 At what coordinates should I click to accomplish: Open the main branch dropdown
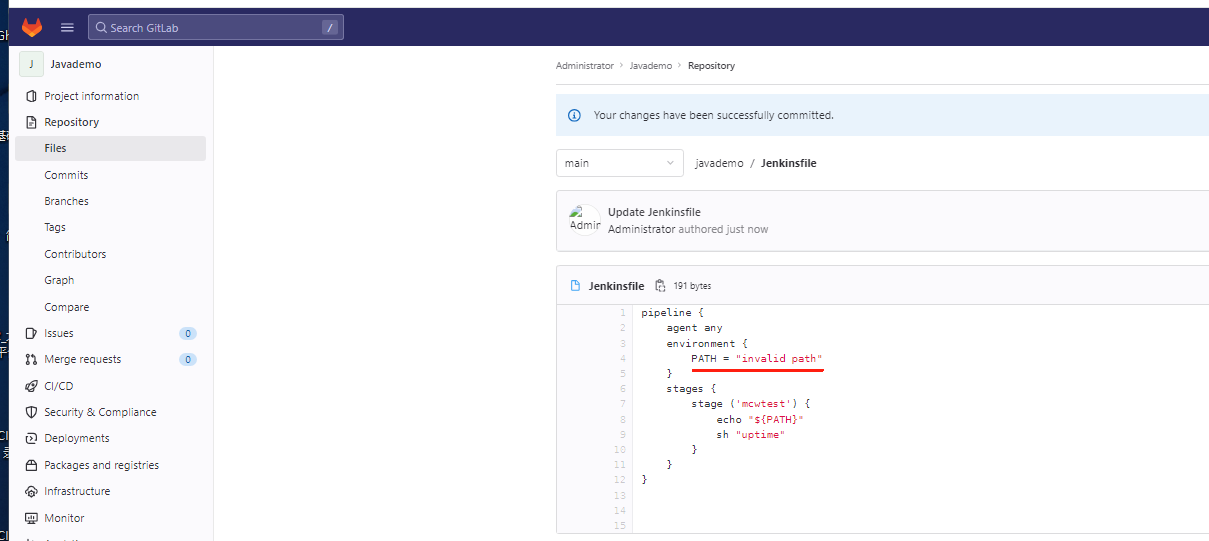pos(619,163)
